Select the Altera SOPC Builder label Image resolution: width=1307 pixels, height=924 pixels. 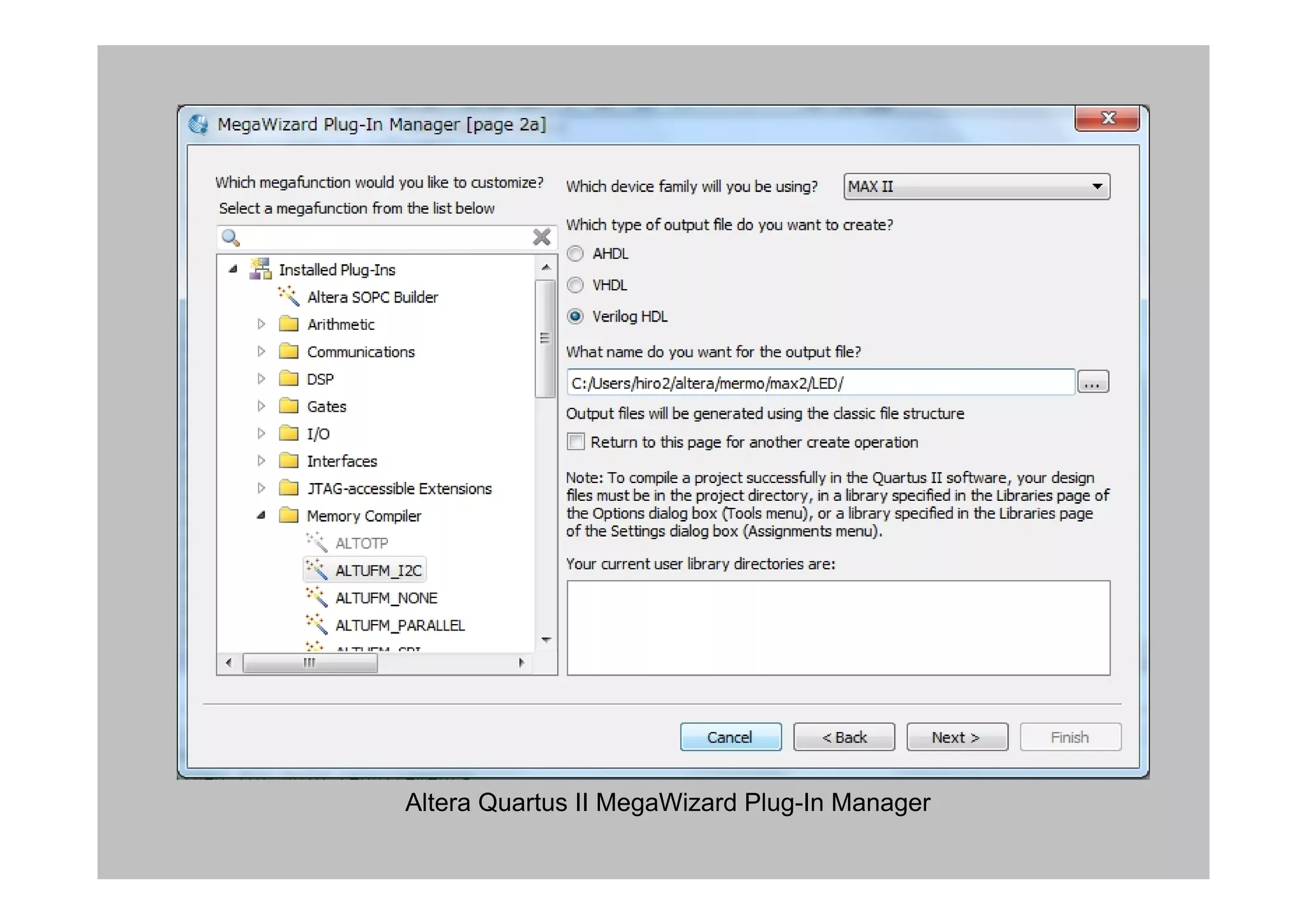(373, 297)
